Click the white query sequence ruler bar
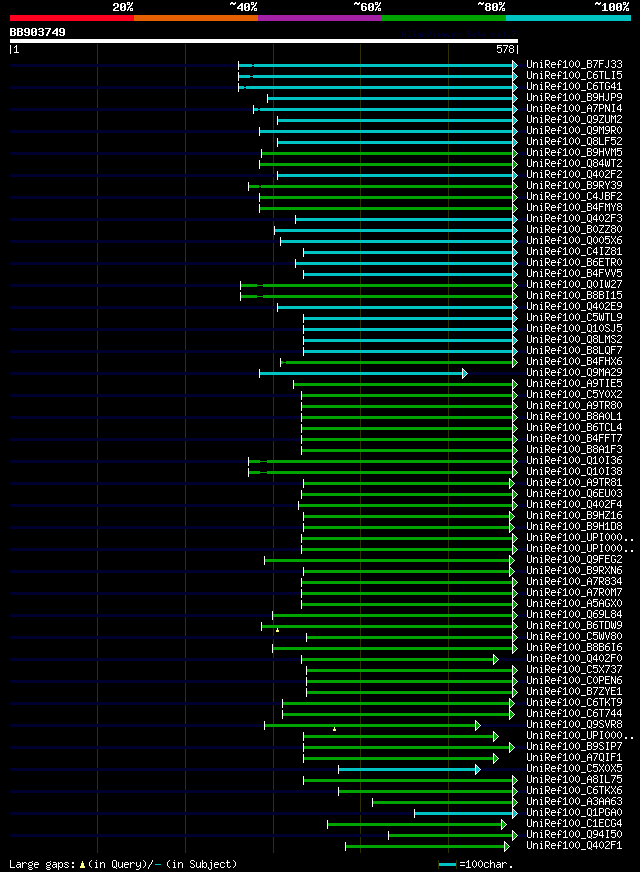 264,41
